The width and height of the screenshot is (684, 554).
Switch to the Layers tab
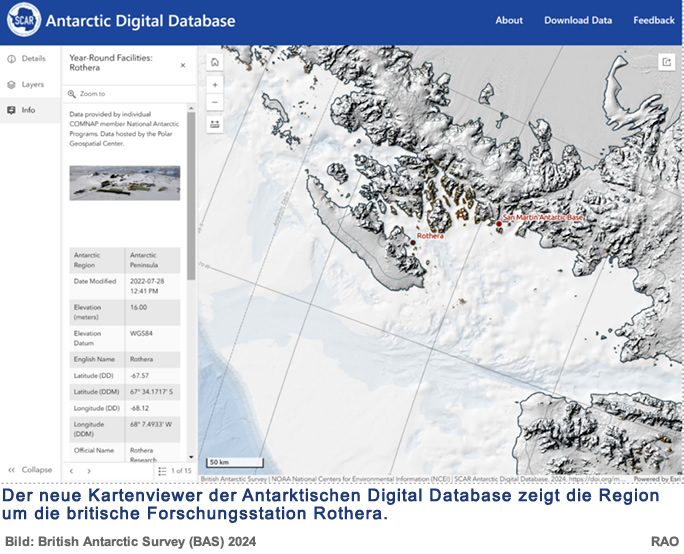tap(28, 85)
